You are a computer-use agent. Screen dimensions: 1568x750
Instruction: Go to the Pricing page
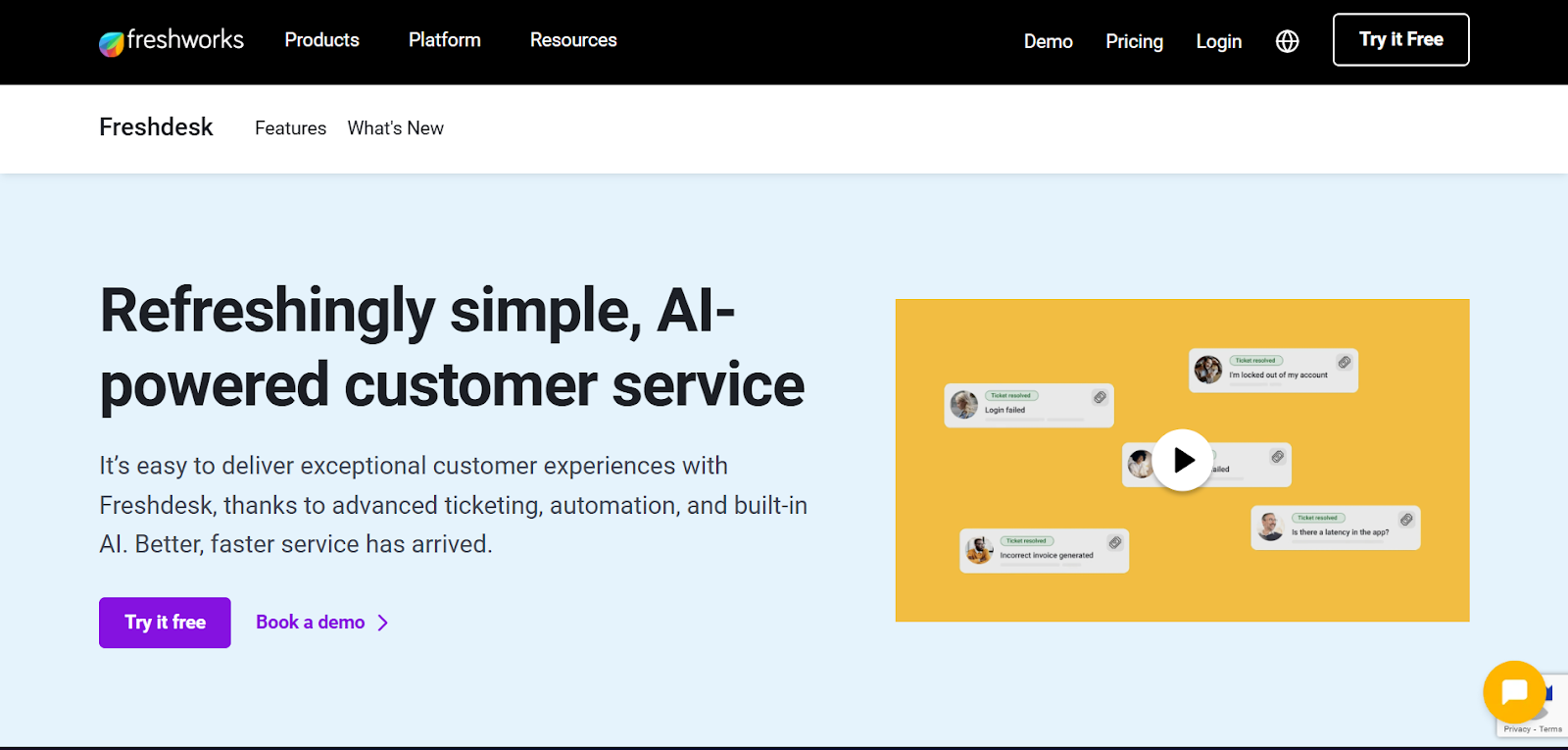coord(1135,41)
